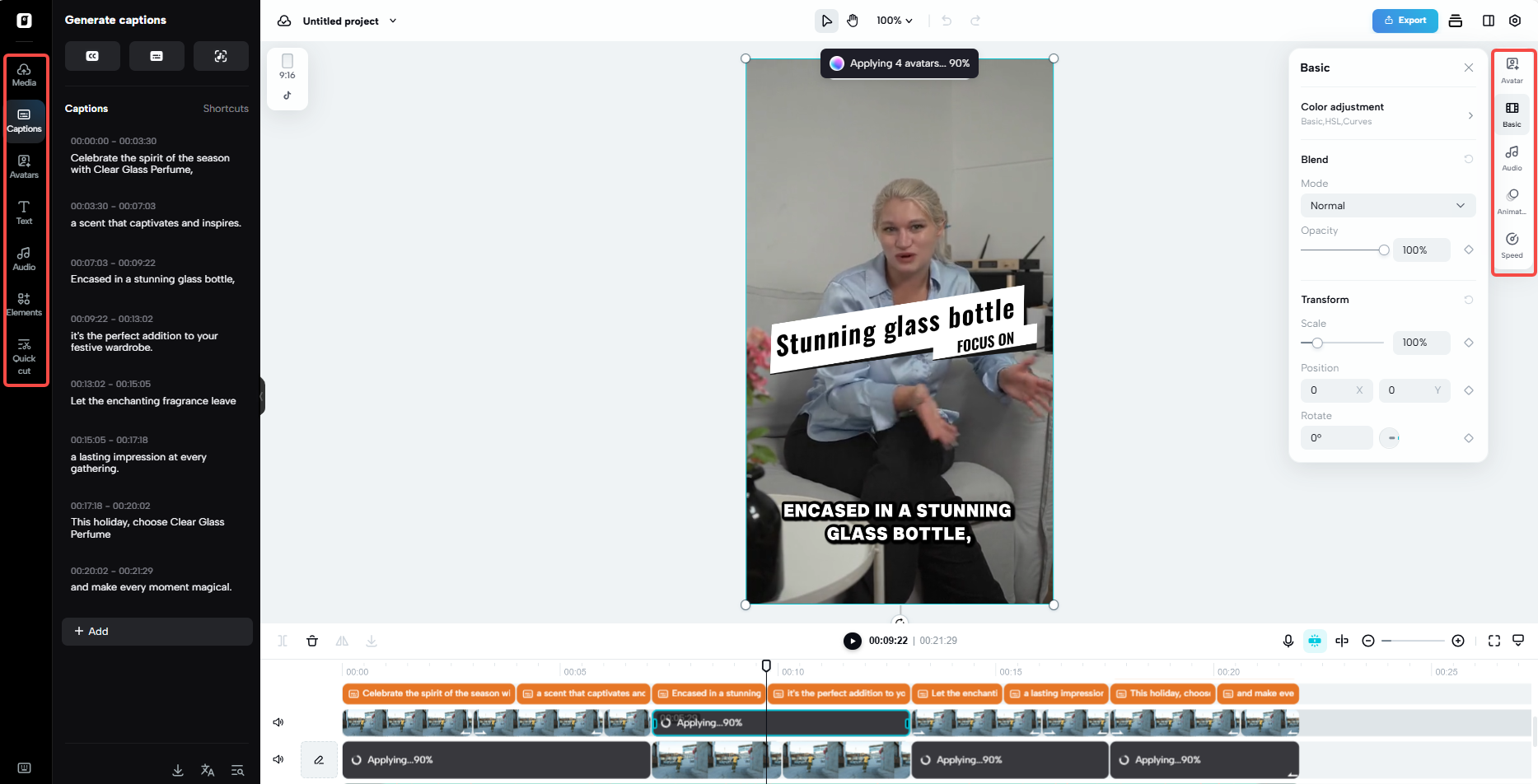
Task: Enable the voiceover microphone recording
Action: click(1288, 640)
